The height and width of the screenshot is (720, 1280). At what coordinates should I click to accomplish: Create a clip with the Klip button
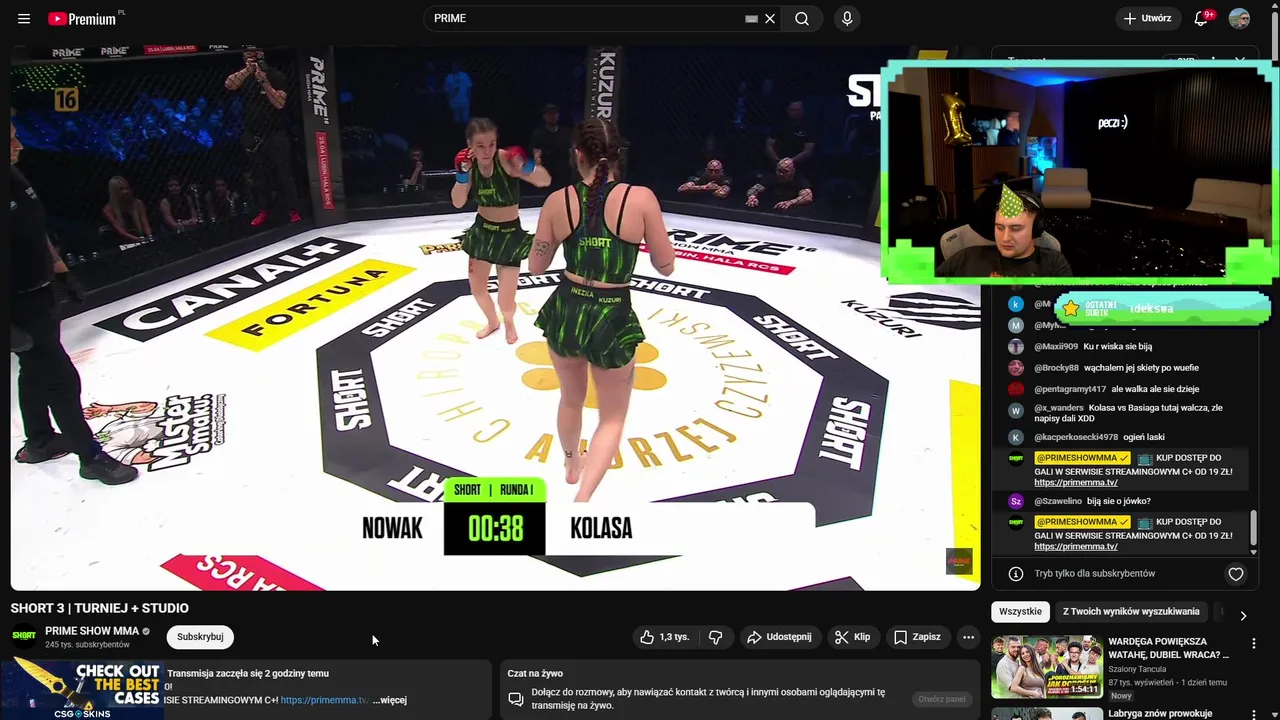click(x=852, y=637)
